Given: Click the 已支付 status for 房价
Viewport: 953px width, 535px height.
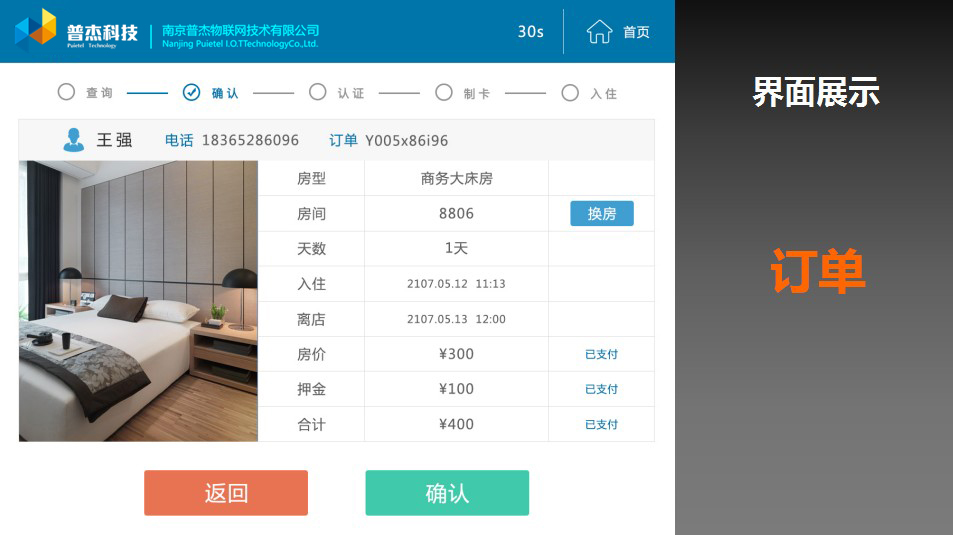Looking at the screenshot, I should (x=601, y=354).
